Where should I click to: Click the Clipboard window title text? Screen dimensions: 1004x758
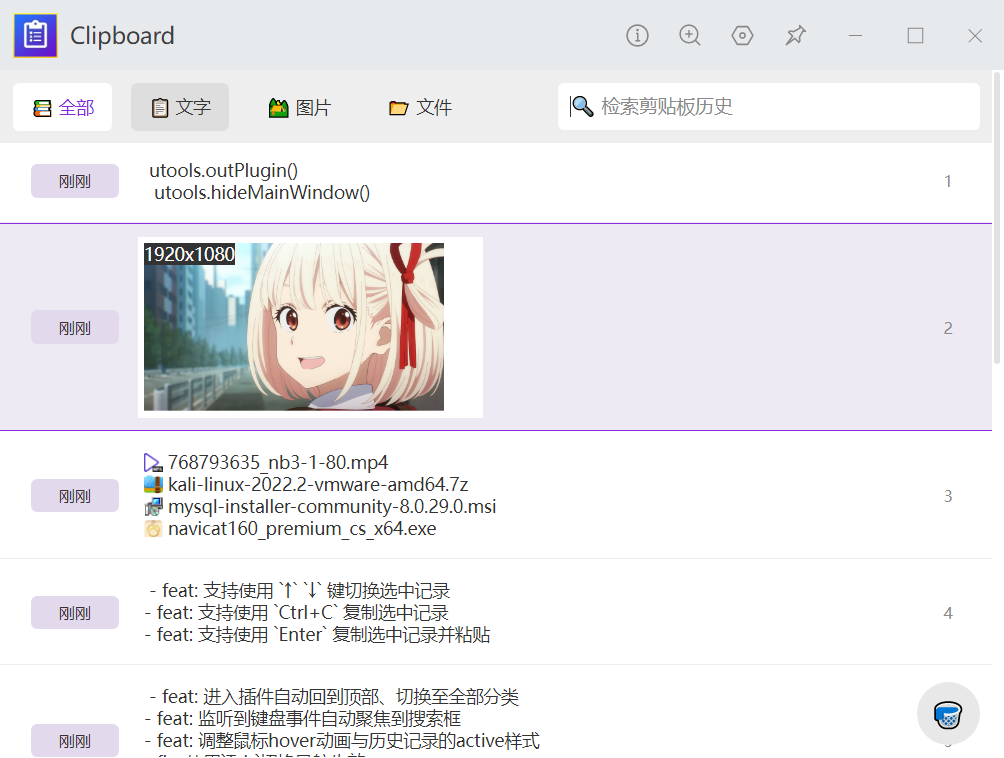122,35
